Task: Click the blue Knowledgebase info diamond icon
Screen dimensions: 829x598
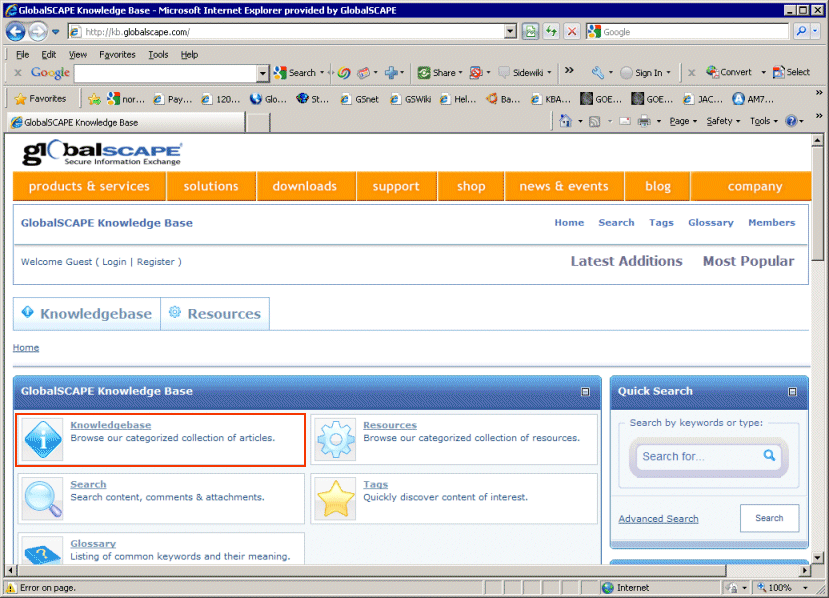Action: point(43,439)
